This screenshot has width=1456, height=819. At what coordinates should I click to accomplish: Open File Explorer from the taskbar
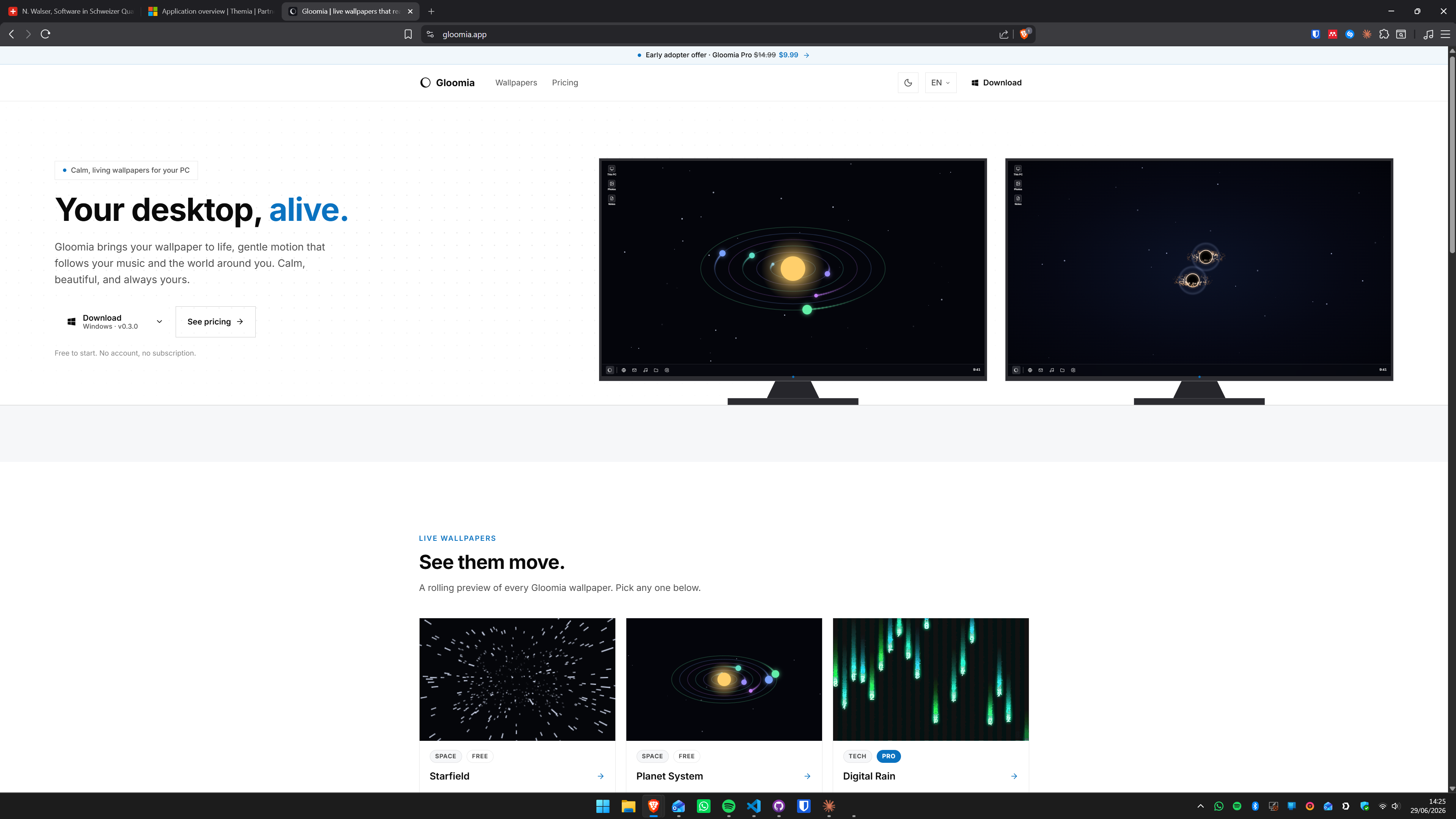(x=628, y=806)
